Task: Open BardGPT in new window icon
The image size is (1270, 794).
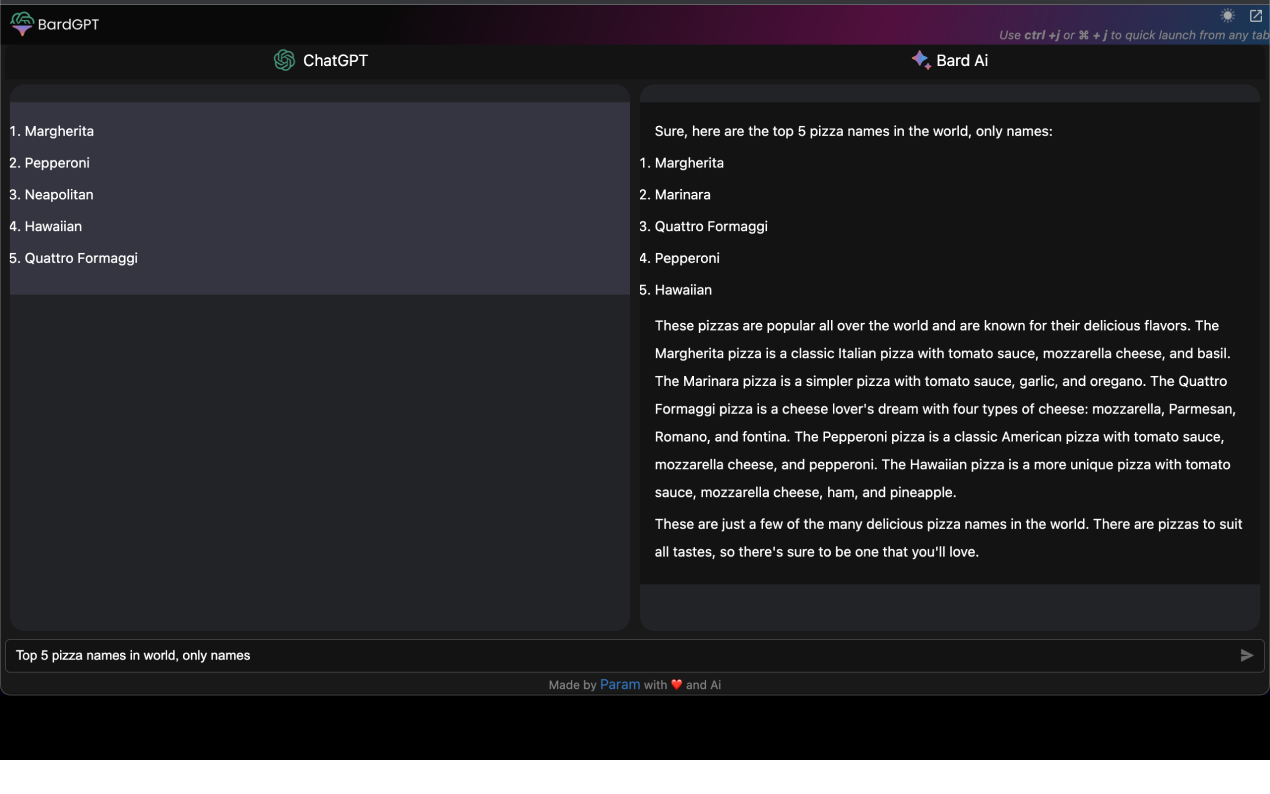Action: [x=1256, y=16]
